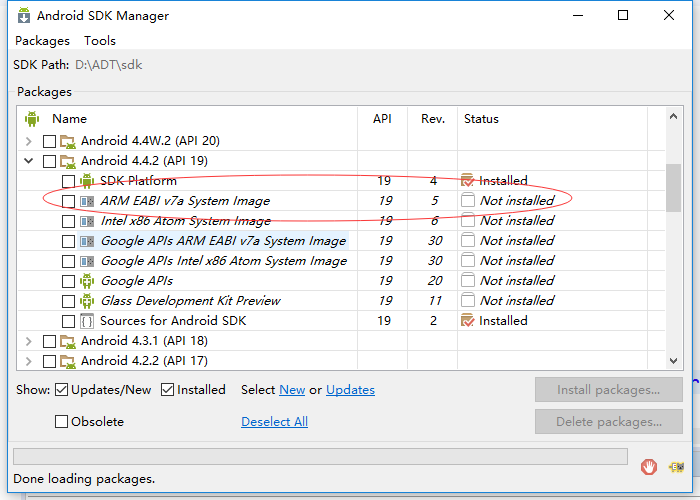Click the folder icon for Android 4.3.1 (API 18)
The width and height of the screenshot is (700, 500).
pos(68,342)
